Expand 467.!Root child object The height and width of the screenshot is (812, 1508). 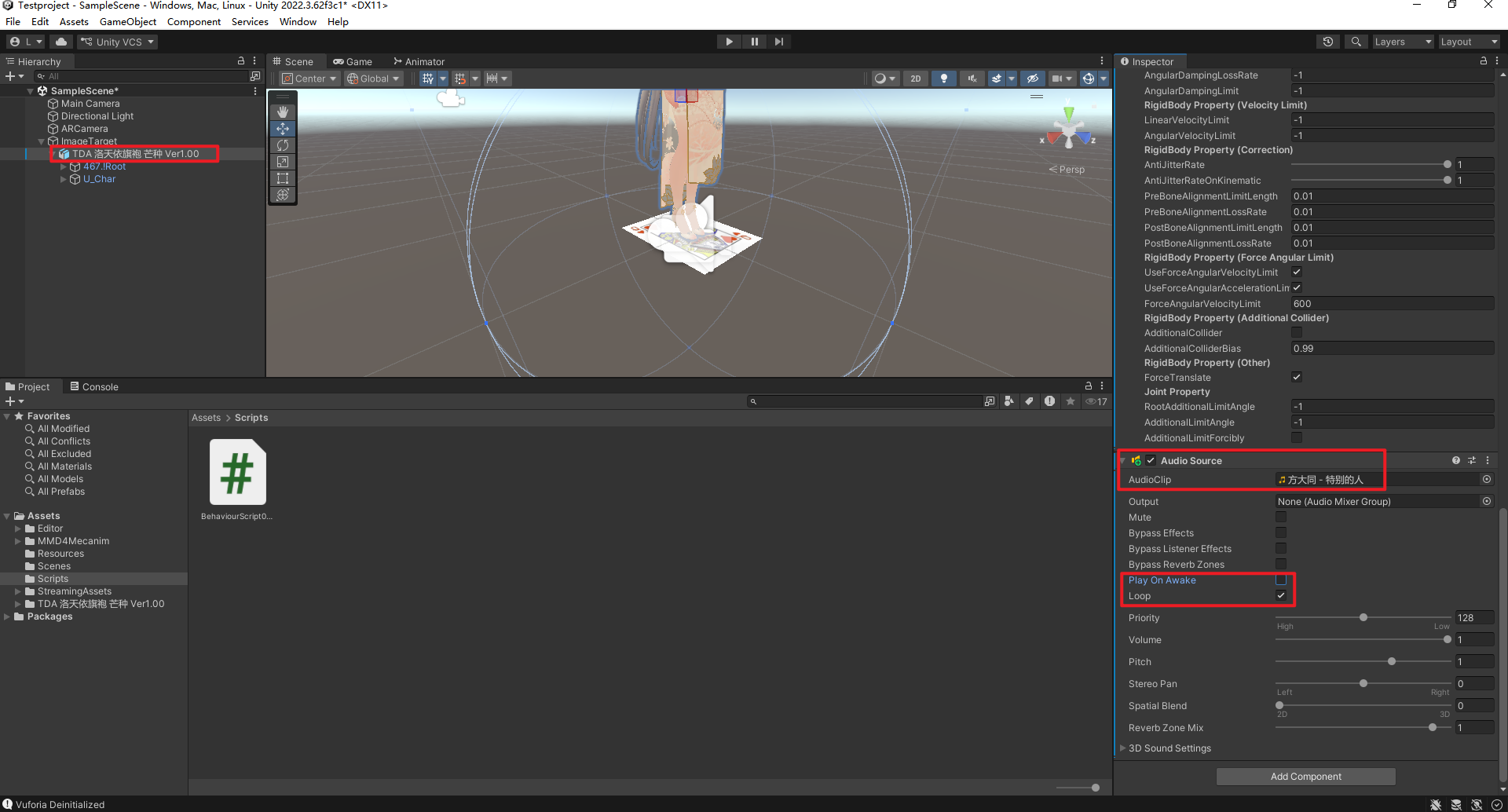tap(64, 166)
